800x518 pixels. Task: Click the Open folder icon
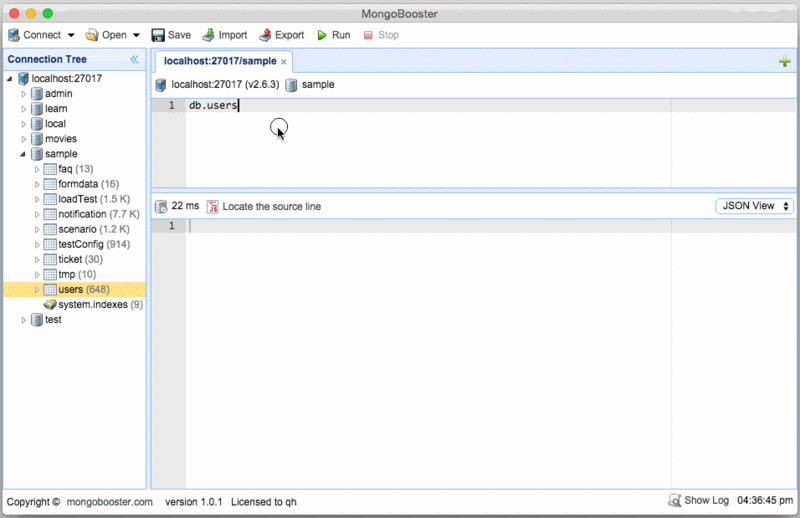click(x=92, y=35)
